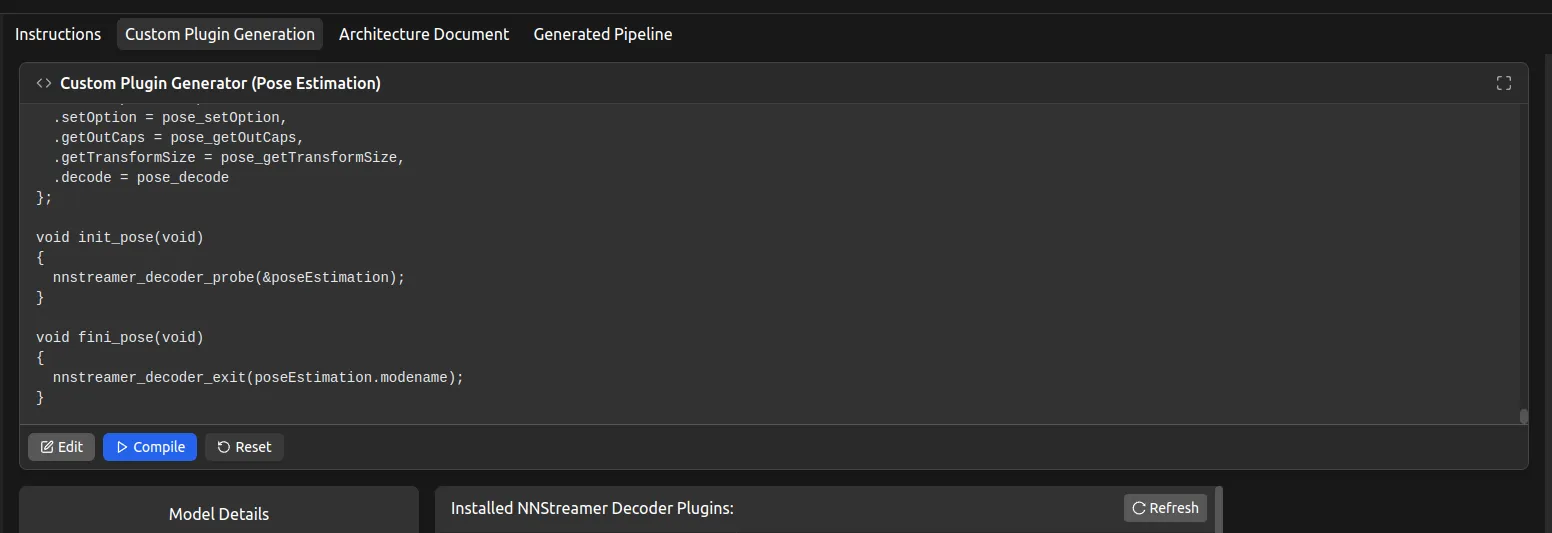
Task: Click the void init_pose(void) line
Action: [120, 237]
